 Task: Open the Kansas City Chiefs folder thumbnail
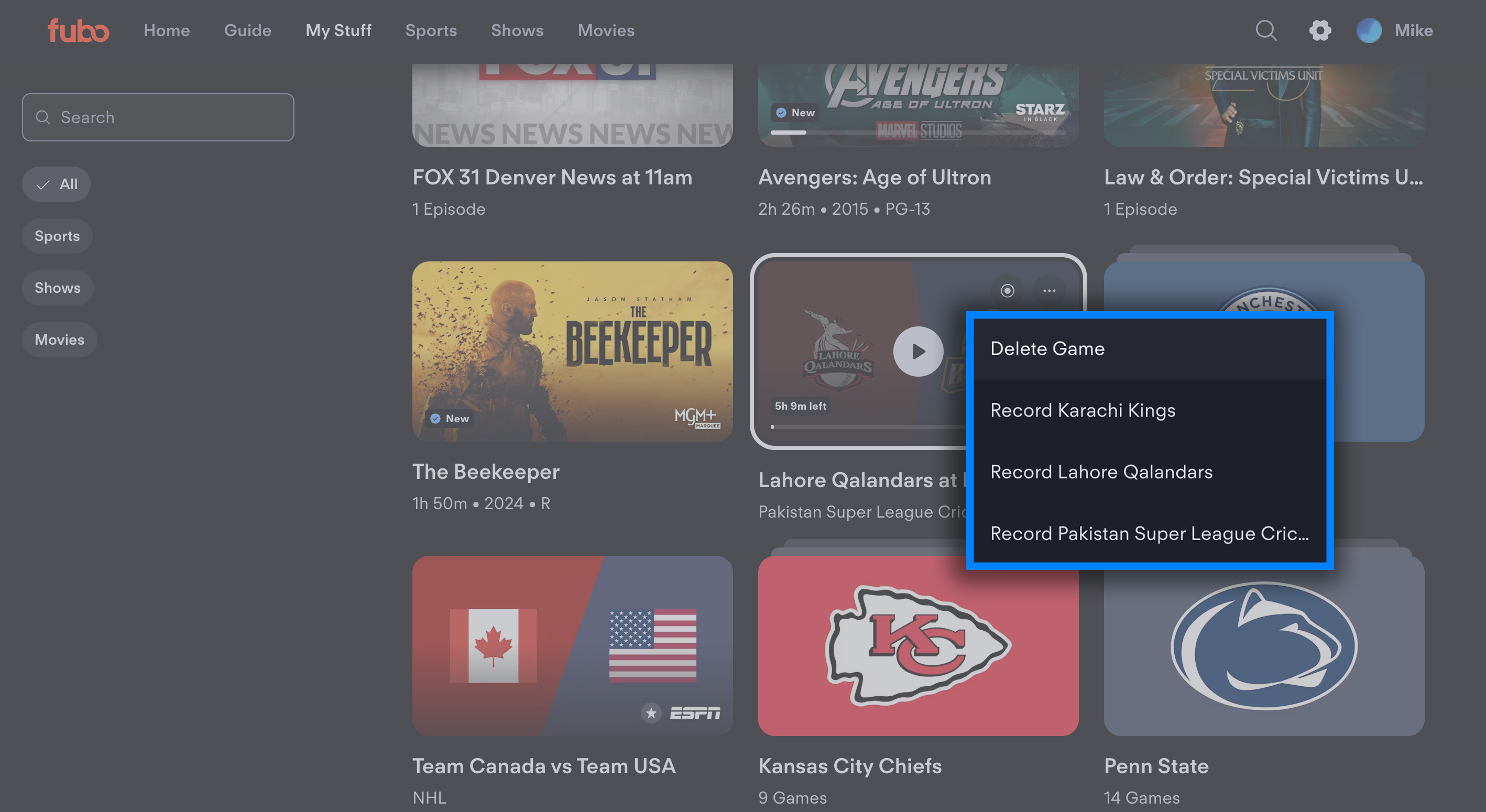[x=919, y=645]
